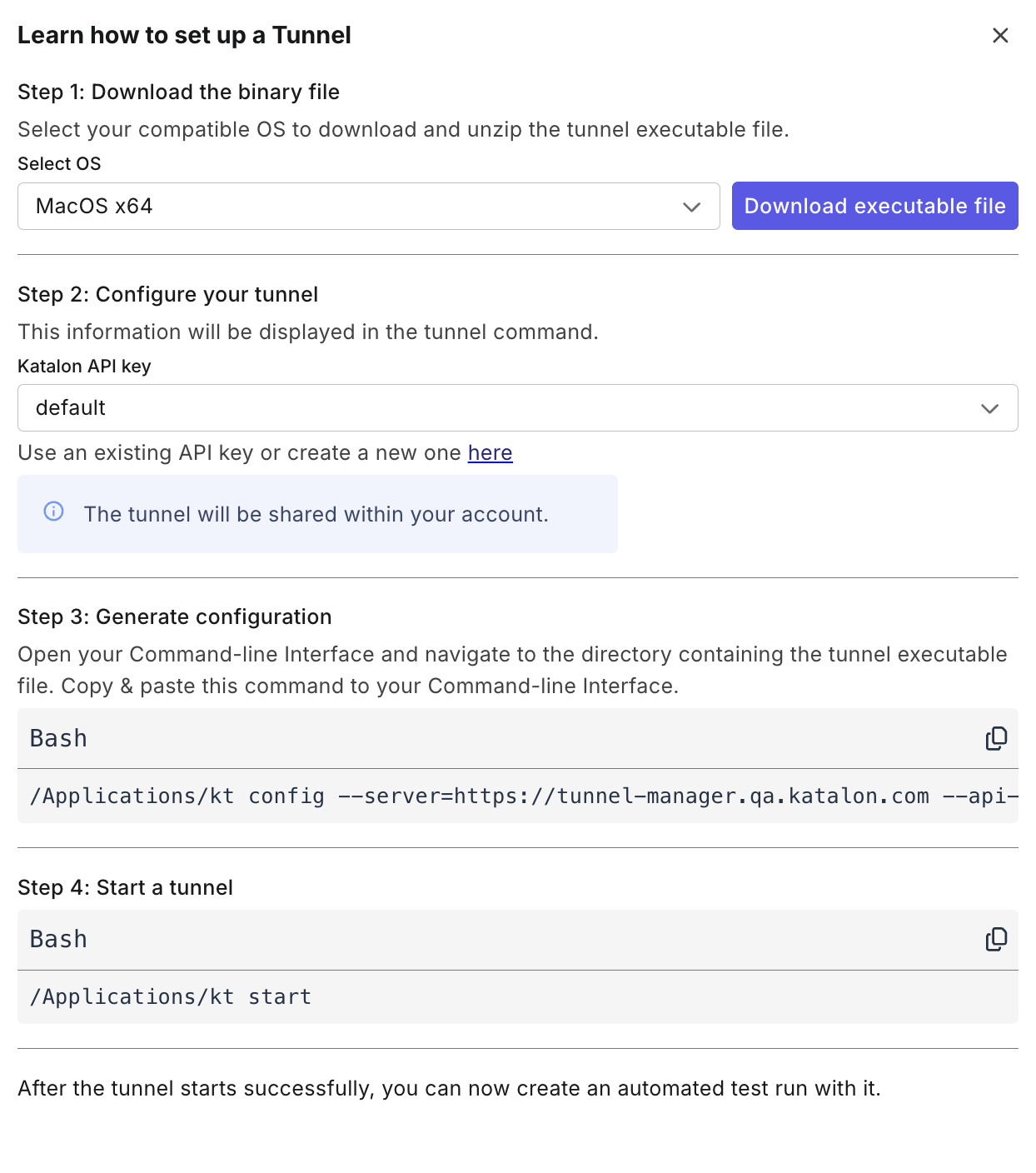Open the Katalon API key dropdown showing default

517,408
